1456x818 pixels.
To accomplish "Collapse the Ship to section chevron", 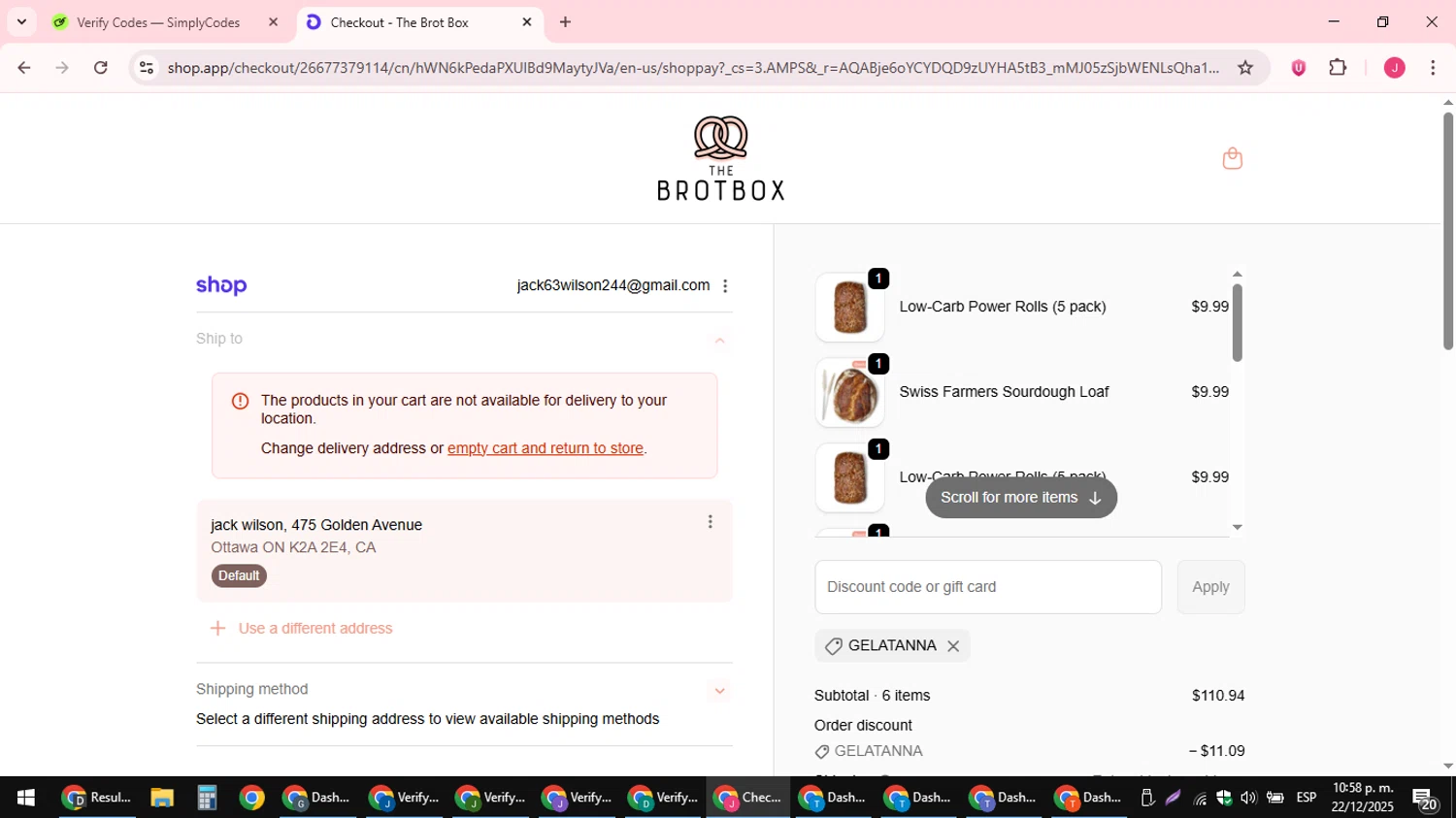I will [x=719, y=340].
